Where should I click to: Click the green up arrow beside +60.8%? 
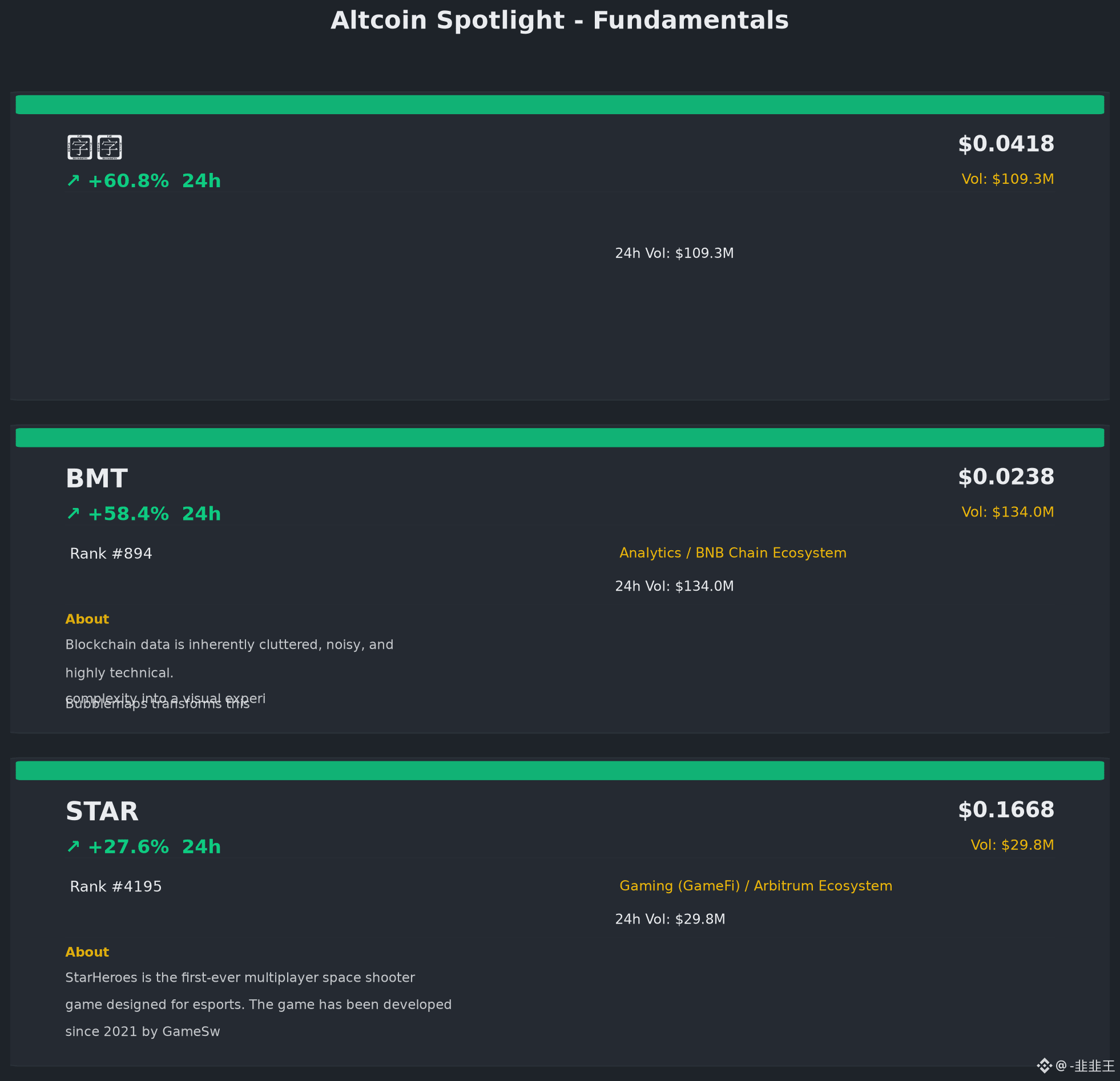73,180
